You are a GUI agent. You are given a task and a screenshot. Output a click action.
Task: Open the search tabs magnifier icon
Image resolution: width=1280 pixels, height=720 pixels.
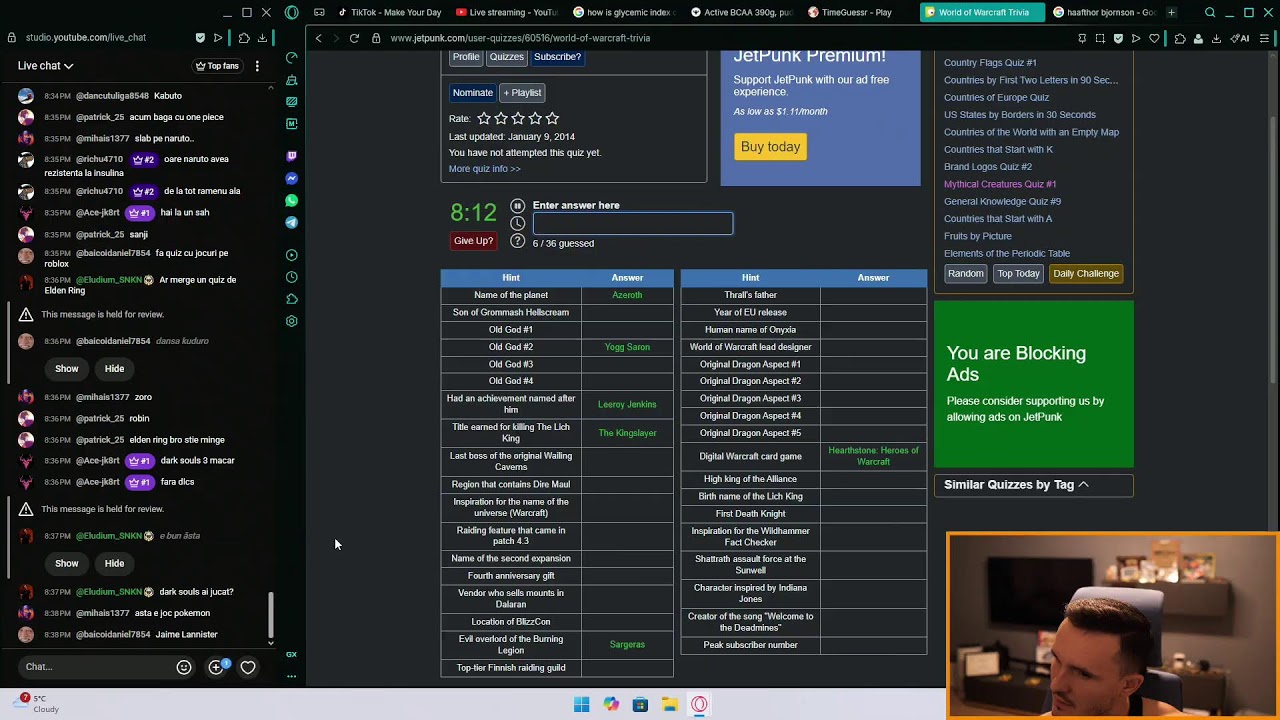pos(1210,13)
